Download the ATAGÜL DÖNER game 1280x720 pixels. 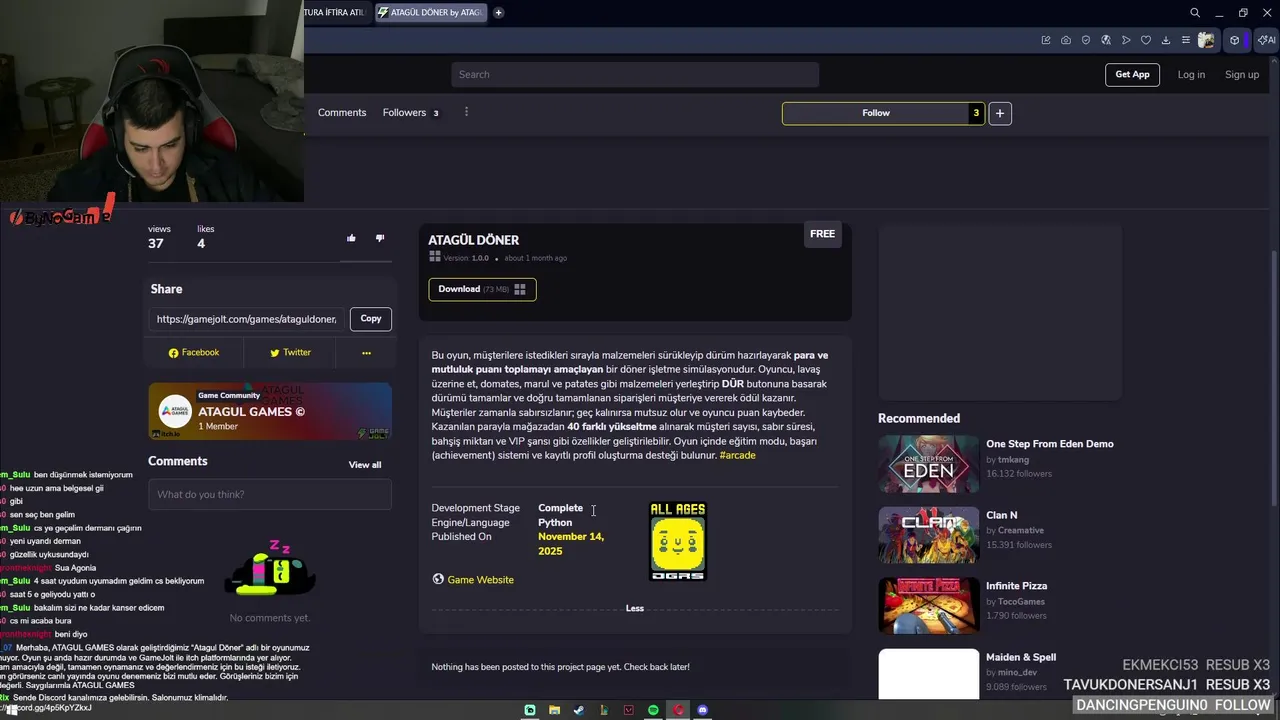(482, 289)
